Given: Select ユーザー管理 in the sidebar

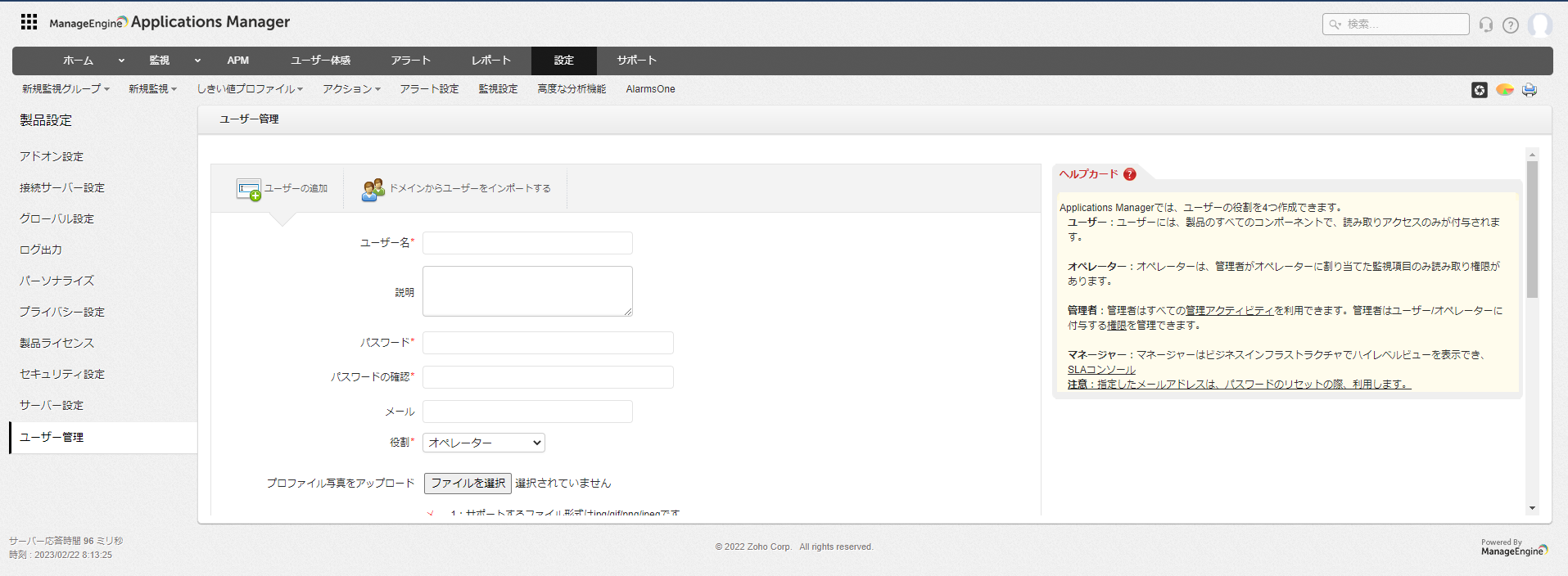Looking at the screenshot, I should tap(103, 438).
